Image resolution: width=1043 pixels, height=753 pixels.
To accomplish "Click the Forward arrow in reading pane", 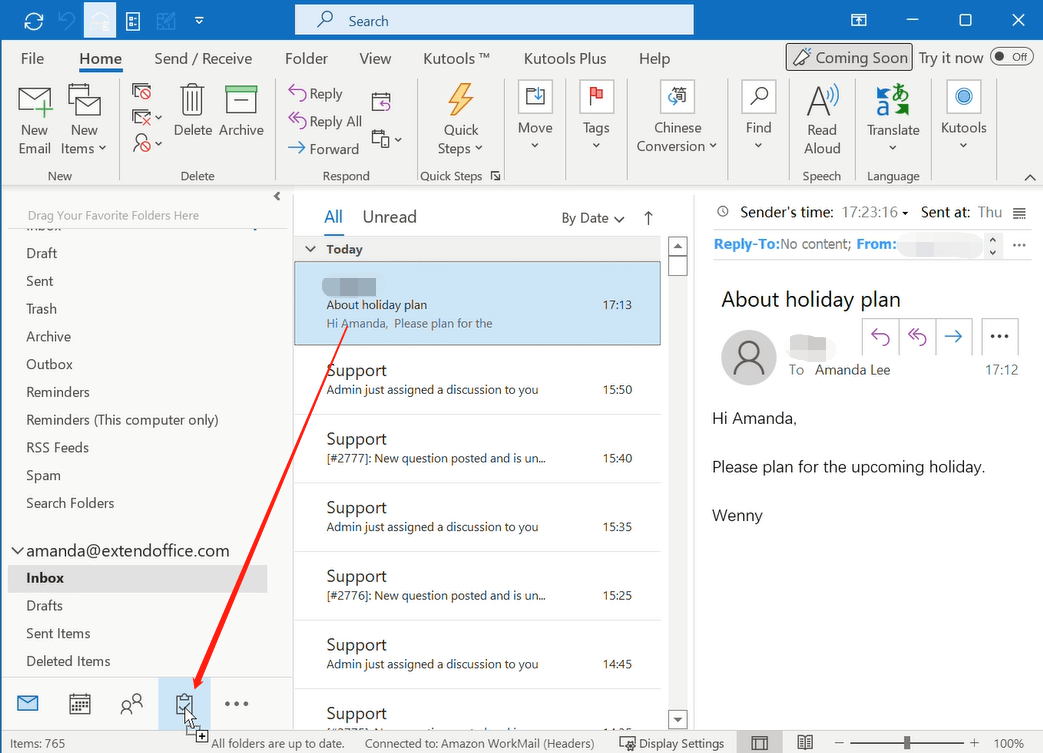I will pos(953,337).
